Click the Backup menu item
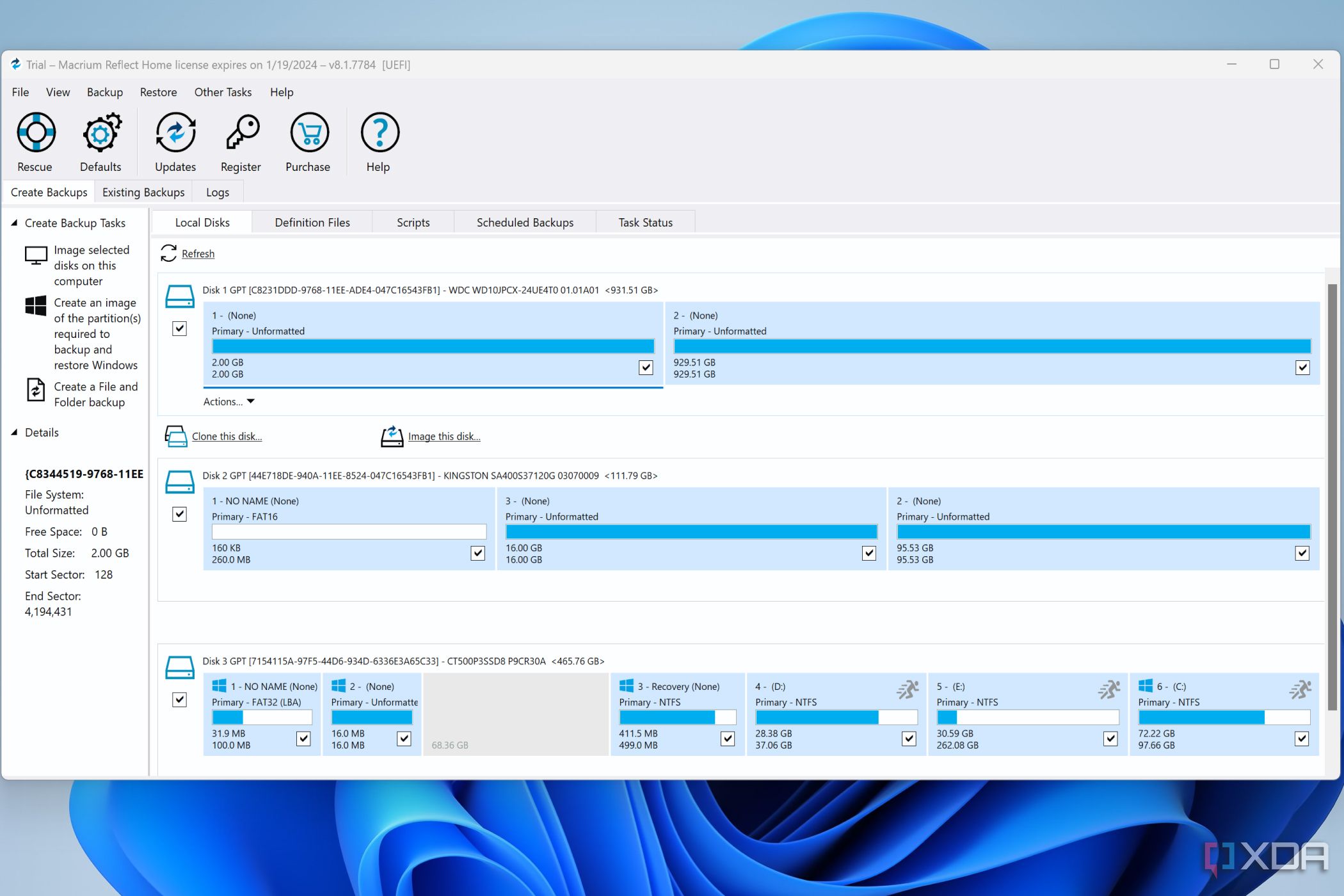1344x896 pixels. (x=105, y=92)
